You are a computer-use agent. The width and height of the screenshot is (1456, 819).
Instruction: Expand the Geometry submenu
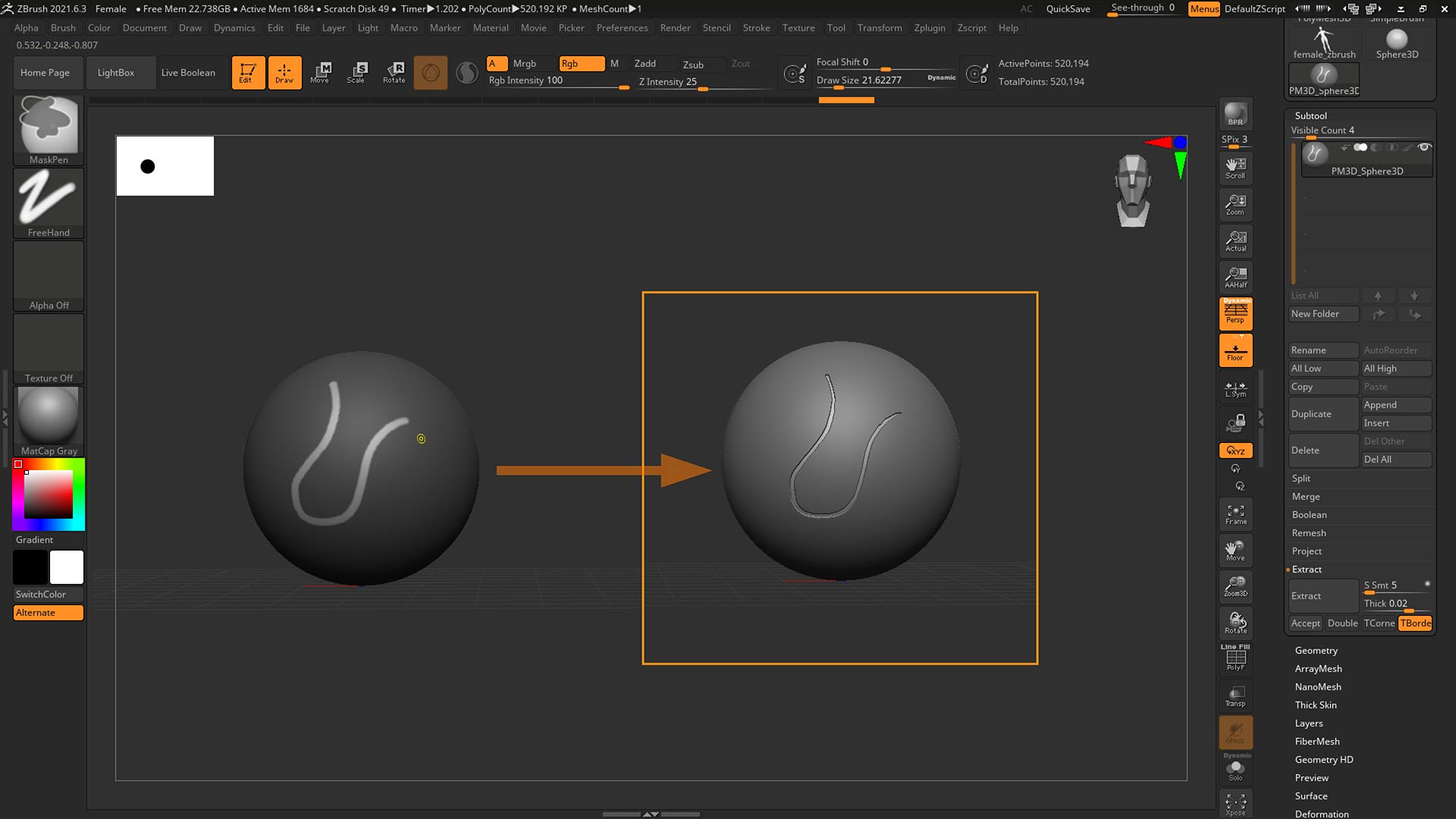(x=1316, y=650)
